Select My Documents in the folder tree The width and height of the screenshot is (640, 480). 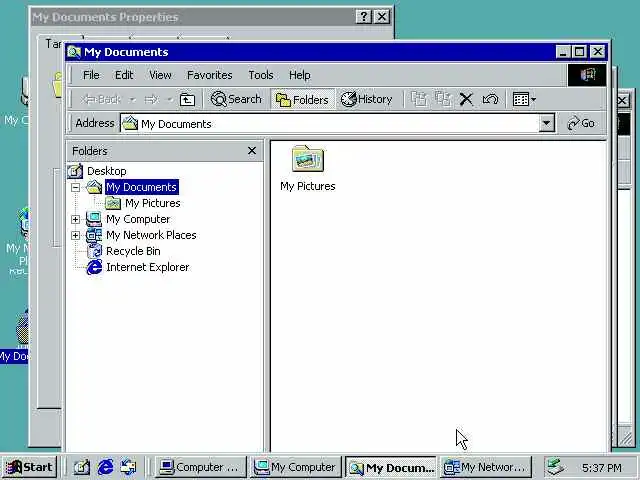(141, 187)
